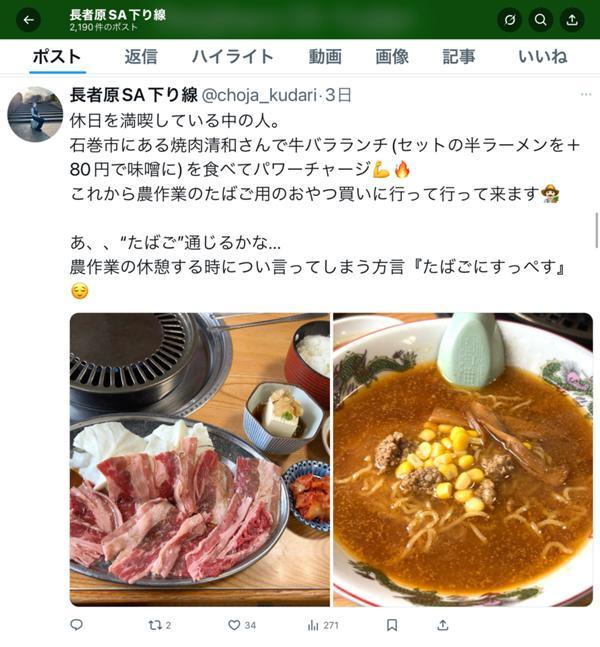Tap the share profile icon in header
Viewport: 600px width, 647px height.
coord(572,20)
